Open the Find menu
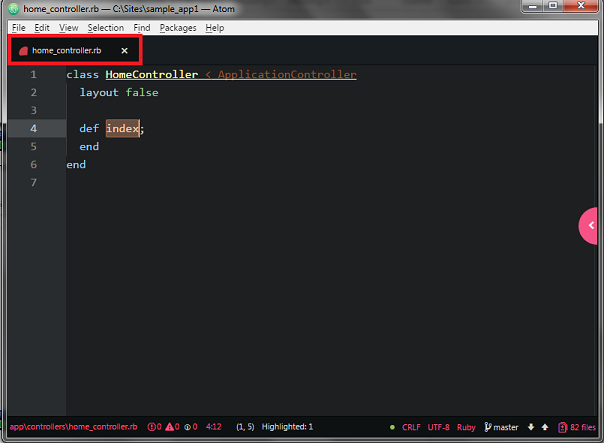Screen dimensions: 604x443 pyautogui.click(x=142, y=28)
